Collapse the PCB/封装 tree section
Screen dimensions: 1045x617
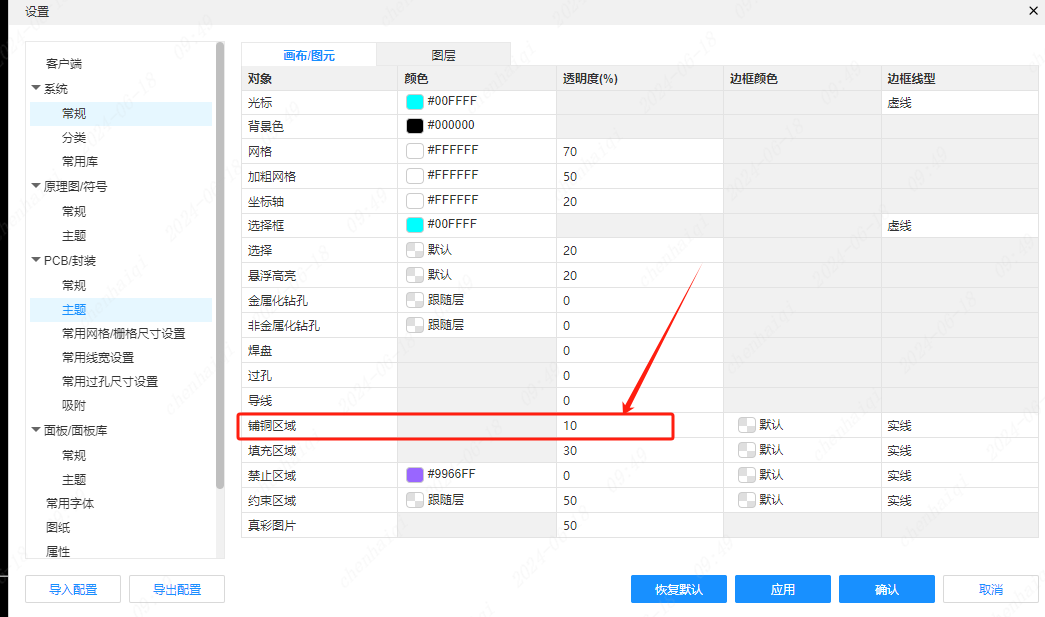tap(36, 261)
